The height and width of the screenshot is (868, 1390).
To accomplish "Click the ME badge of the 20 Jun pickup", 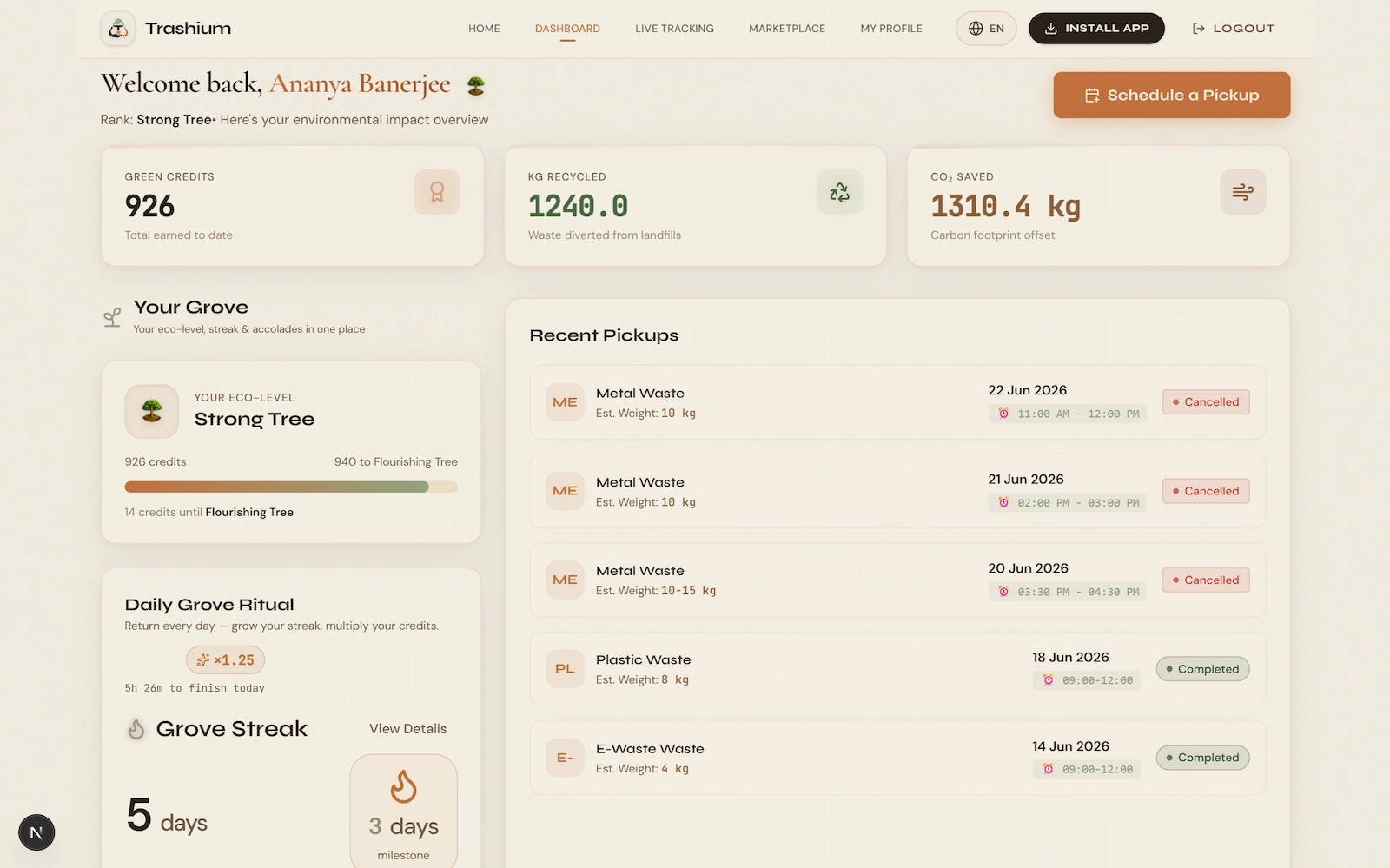I will point(565,580).
